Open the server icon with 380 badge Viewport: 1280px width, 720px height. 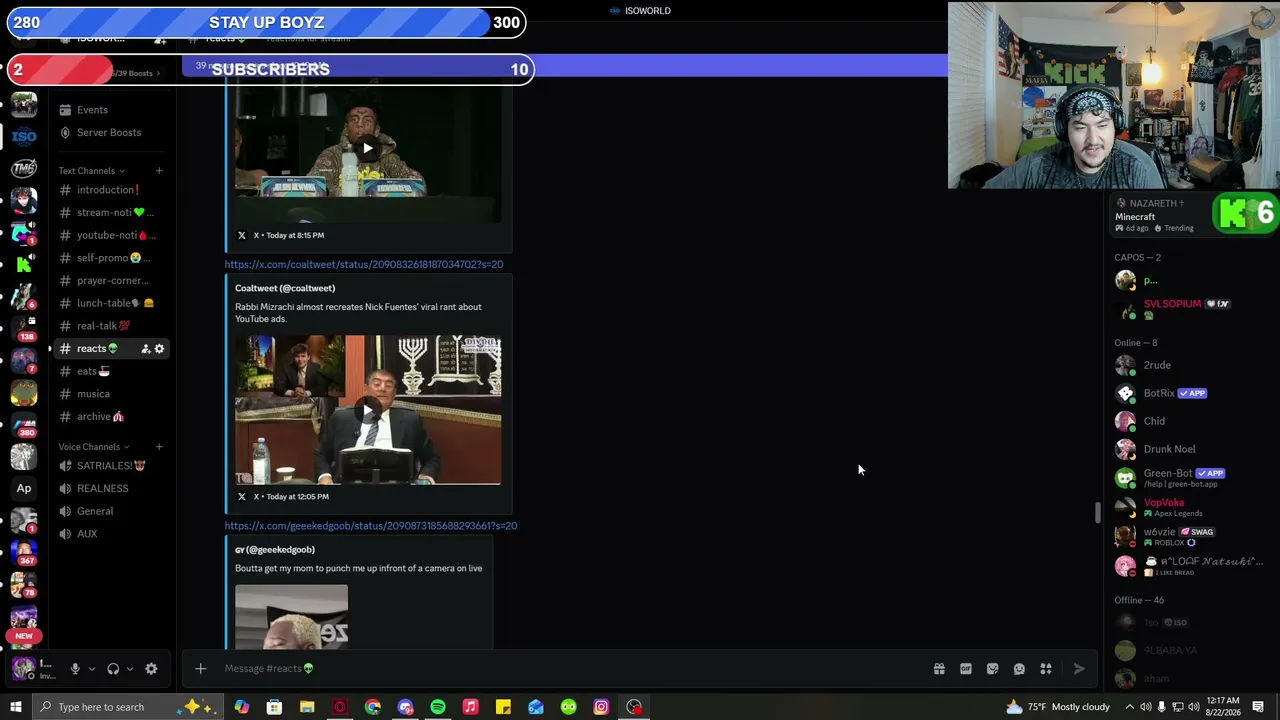coord(24,424)
